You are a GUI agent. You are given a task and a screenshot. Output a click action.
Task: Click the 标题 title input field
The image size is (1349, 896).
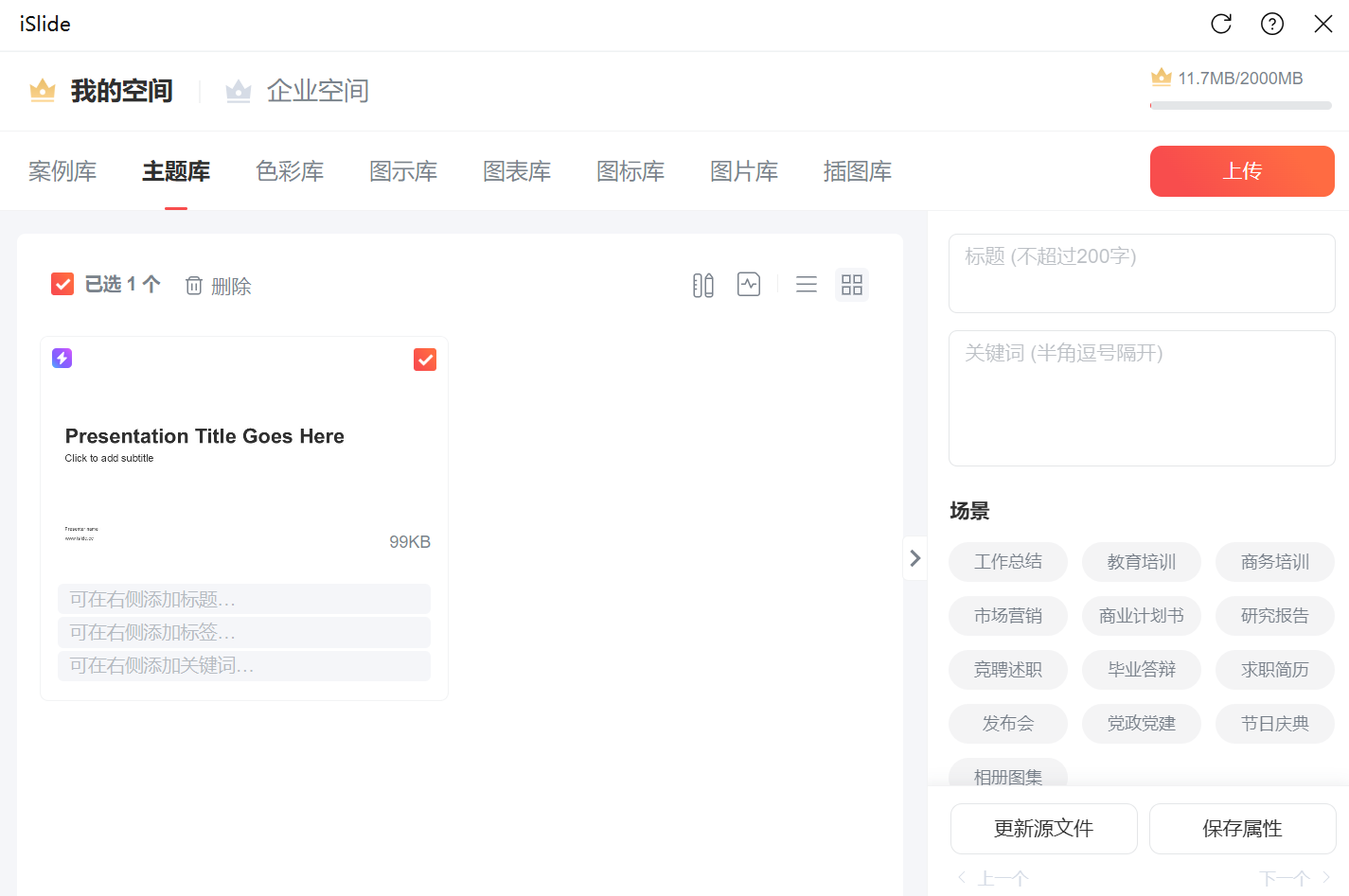1142,273
